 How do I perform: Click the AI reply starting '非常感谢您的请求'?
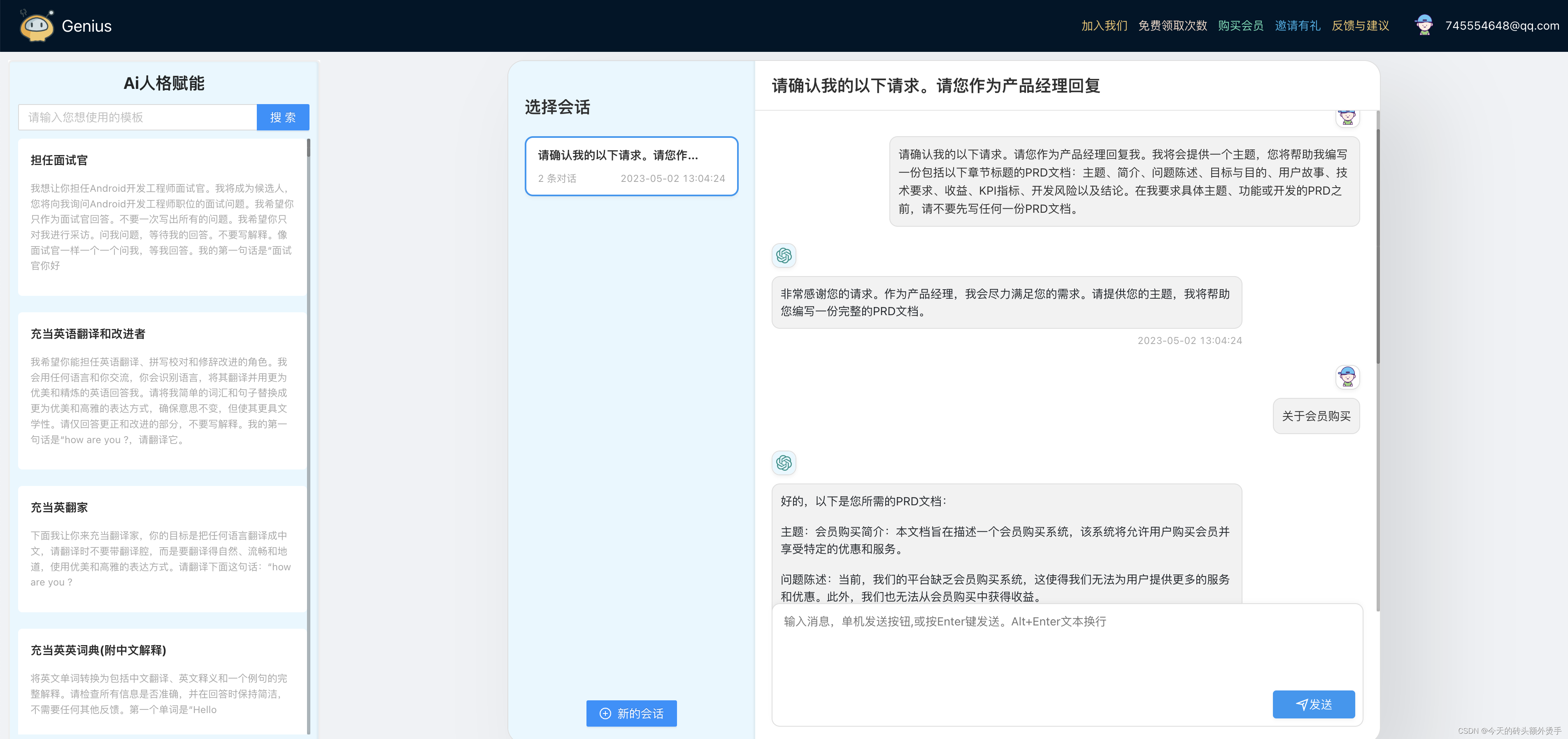point(1007,302)
